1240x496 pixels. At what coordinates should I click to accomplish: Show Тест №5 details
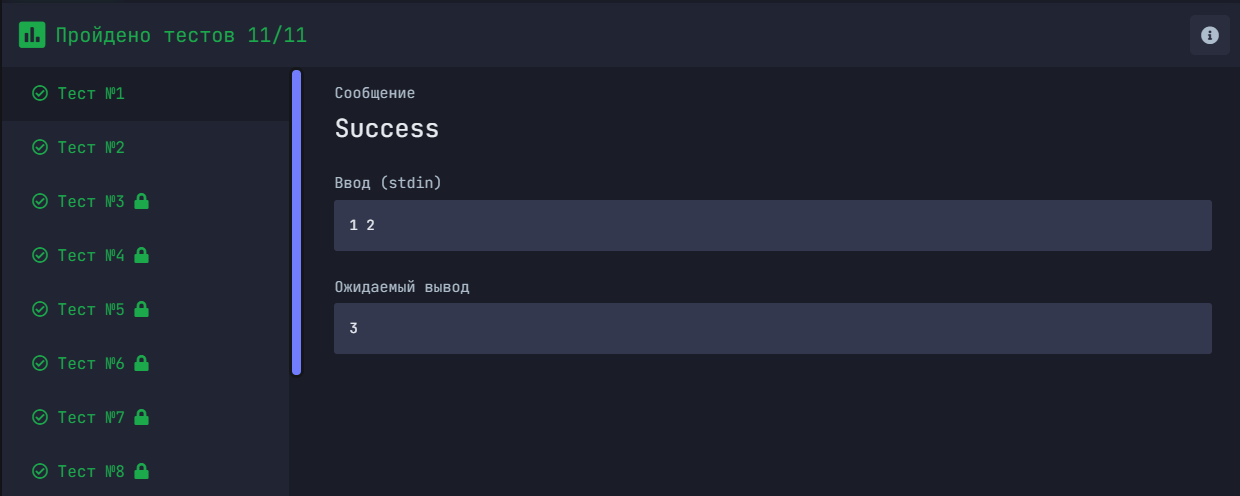[x=91, y=310]
